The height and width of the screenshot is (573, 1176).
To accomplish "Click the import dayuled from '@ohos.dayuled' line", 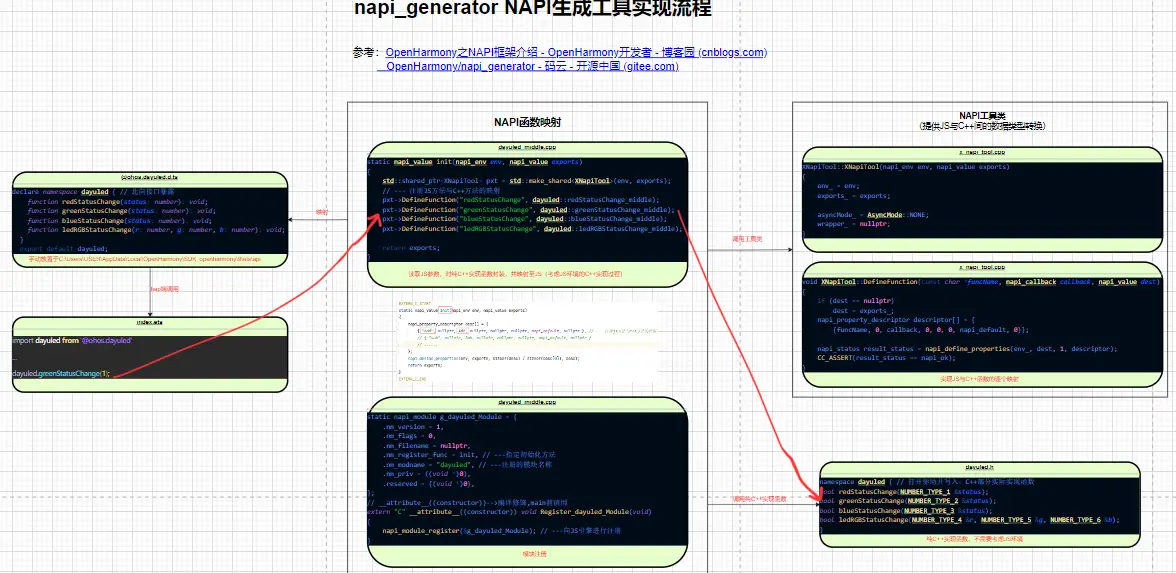I will (x=72, y=340).
